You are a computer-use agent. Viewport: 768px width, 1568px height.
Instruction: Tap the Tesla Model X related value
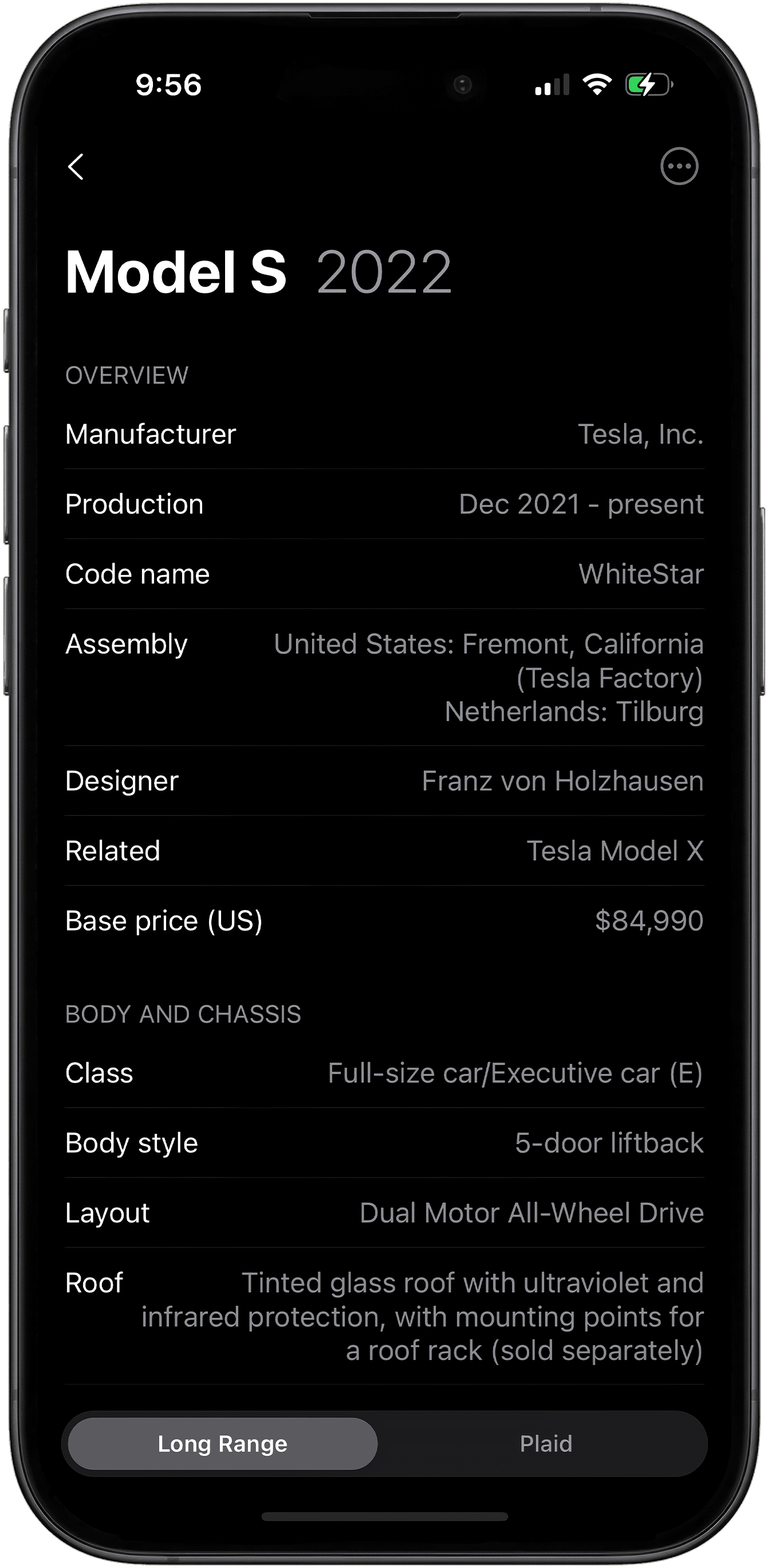coord(615,850)
